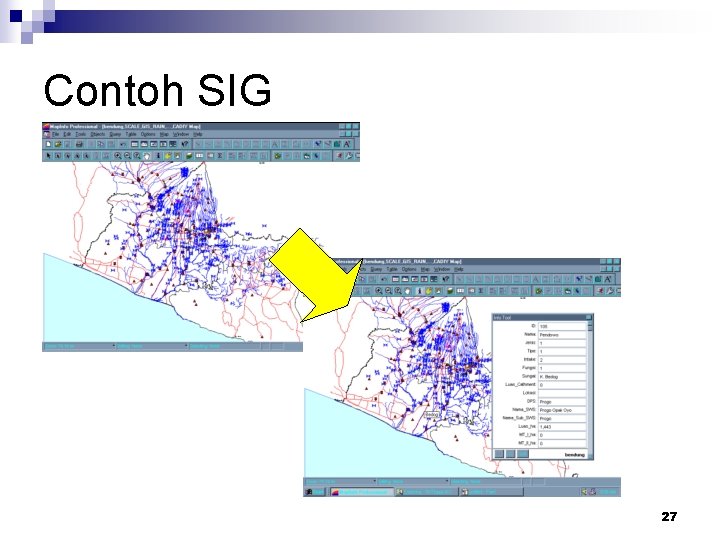This screenshot has width=720, height=540.
Task: Select Zoom-in tool in upper window
Action: point(118,156)
